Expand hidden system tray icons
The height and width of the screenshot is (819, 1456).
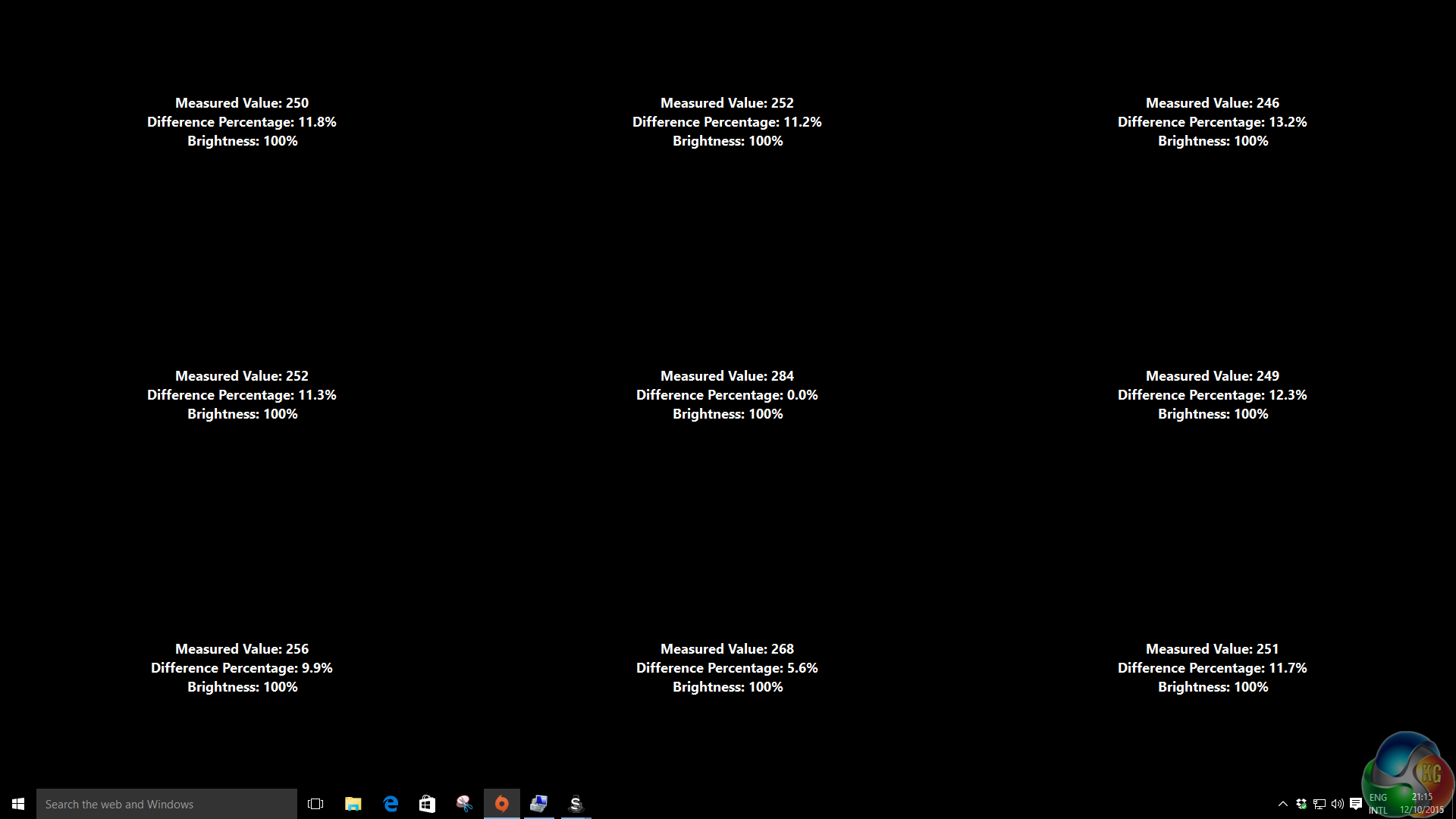pyautogui.click(x=1283, y=804)
